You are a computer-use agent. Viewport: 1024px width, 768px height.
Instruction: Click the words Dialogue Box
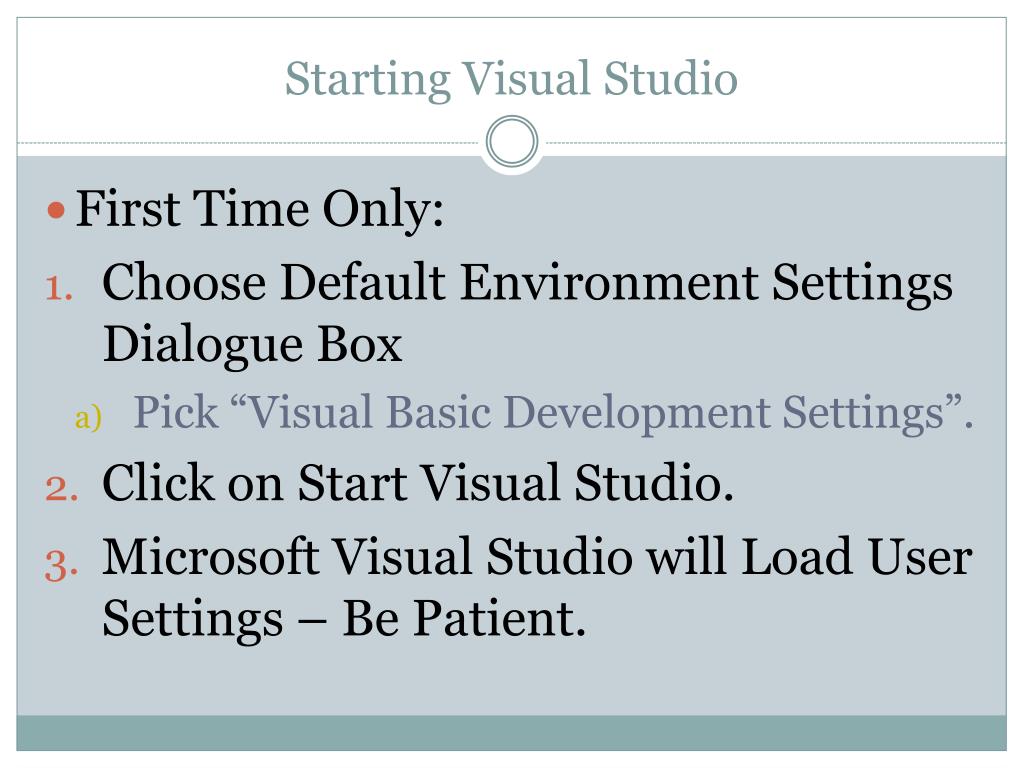(x=252, y=344)
